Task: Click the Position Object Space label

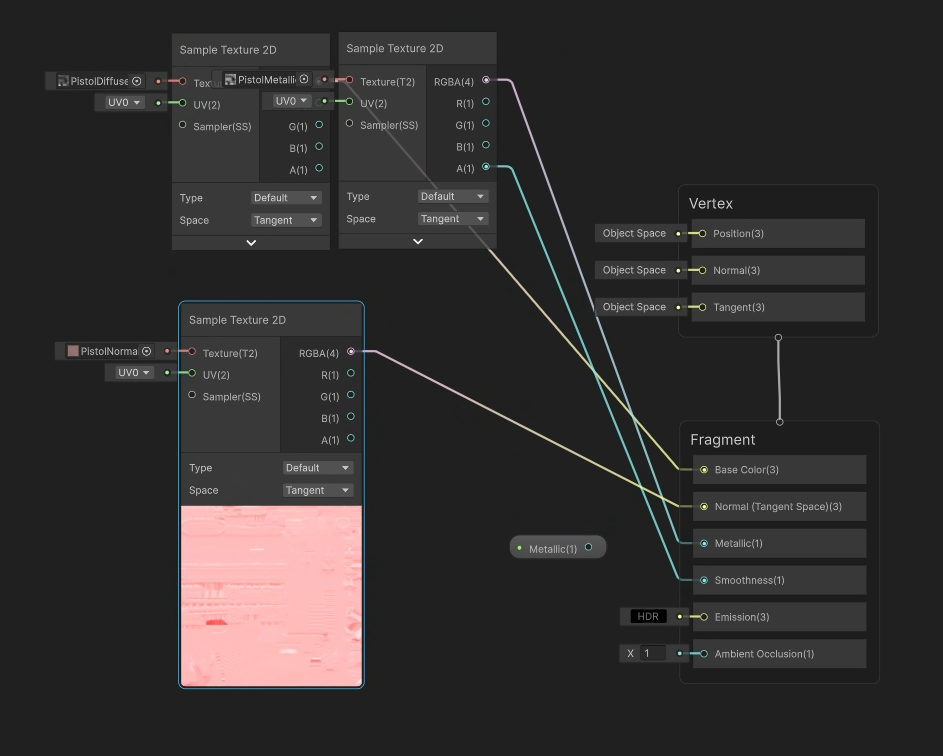Action: pos(634,233)
